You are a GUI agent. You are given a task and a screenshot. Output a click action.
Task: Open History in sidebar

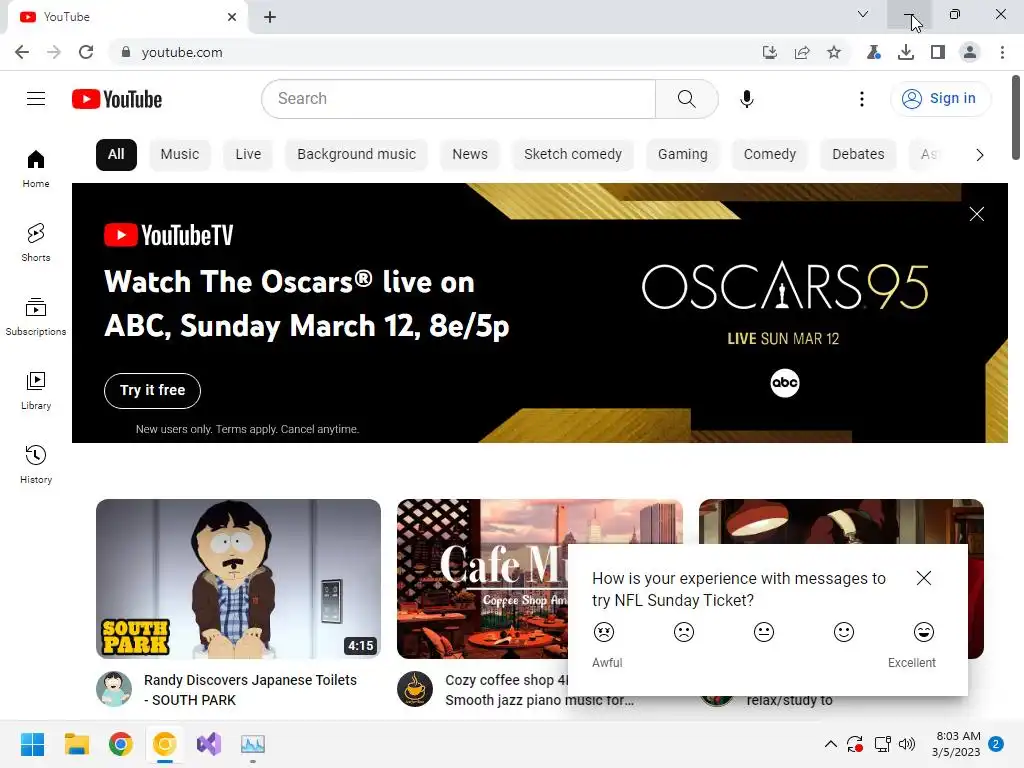pyautogui.click(x=36, y=464)
